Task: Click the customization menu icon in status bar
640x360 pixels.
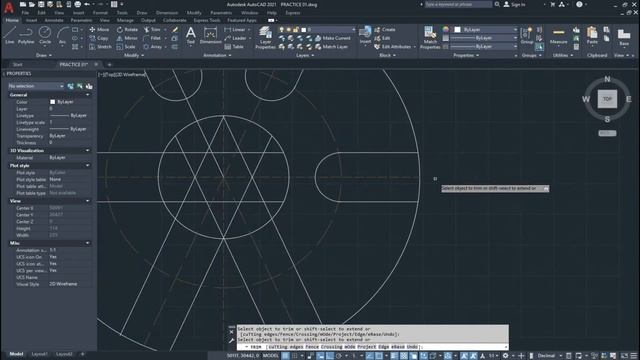Action: [634, 356]
